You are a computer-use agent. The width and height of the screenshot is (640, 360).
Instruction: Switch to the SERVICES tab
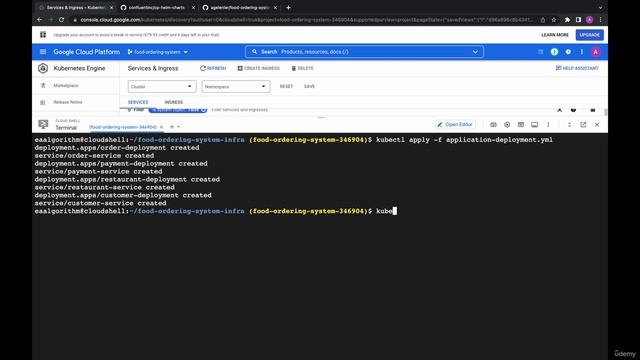tap(138, 102)
